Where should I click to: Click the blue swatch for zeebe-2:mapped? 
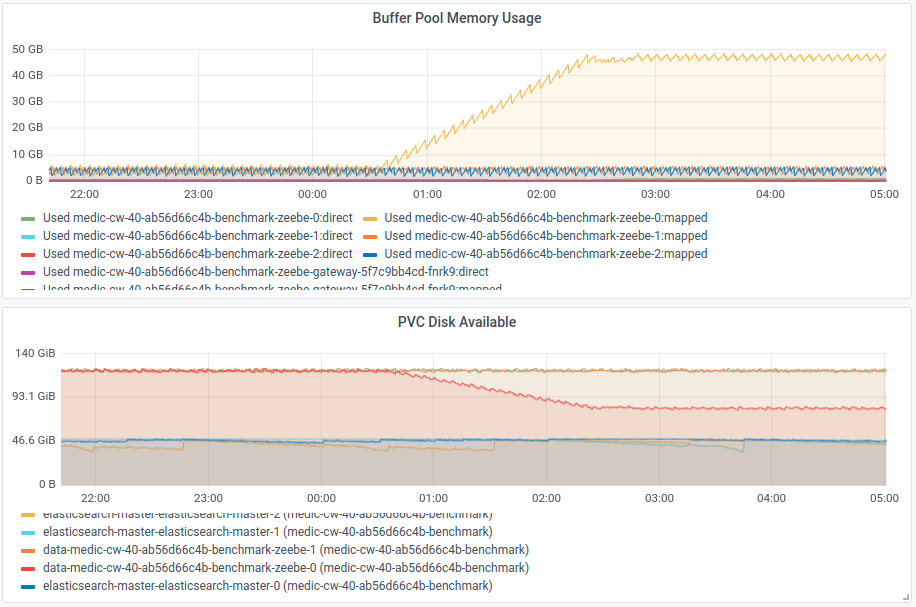coord(370,255)
